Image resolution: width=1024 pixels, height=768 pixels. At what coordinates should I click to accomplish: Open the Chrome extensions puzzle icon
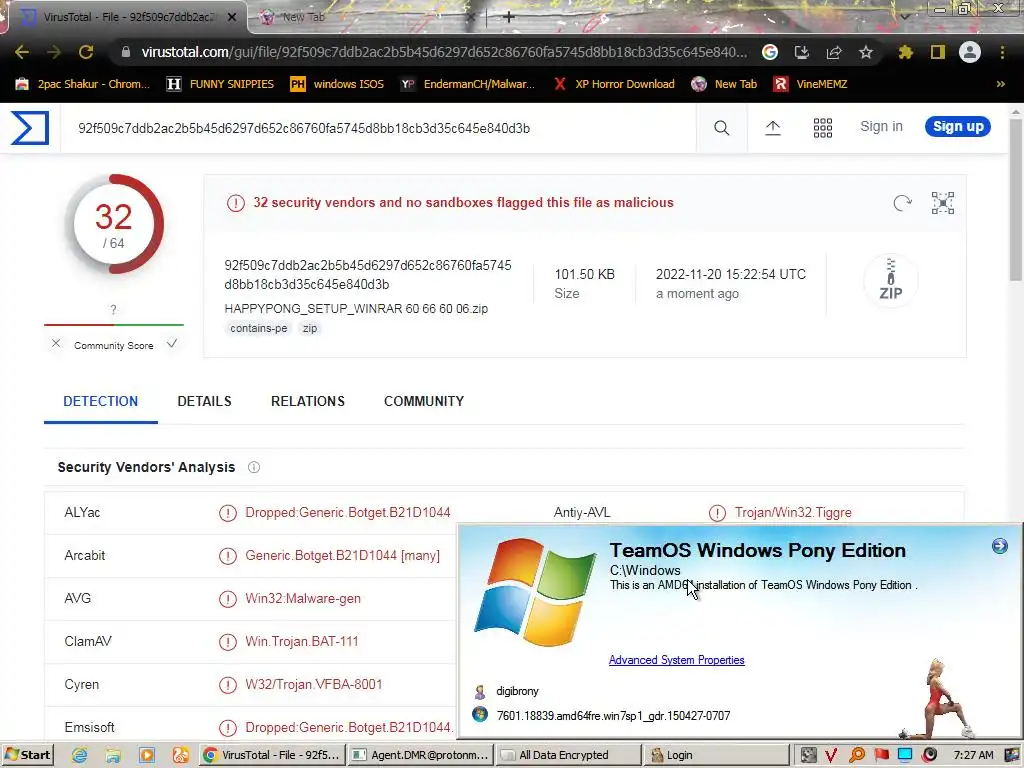906,52
